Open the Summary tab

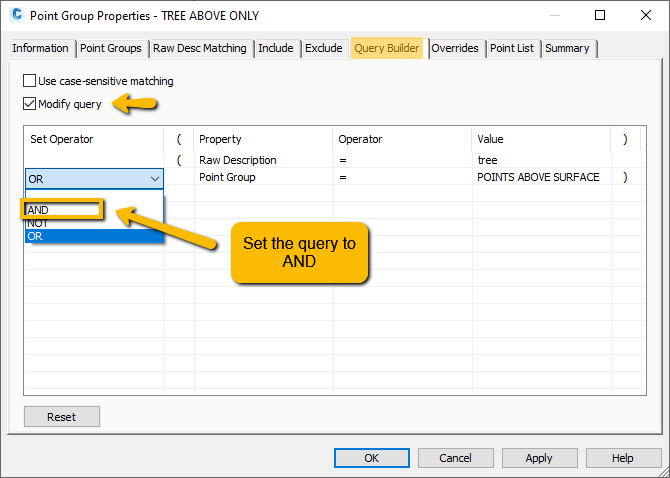567,48
